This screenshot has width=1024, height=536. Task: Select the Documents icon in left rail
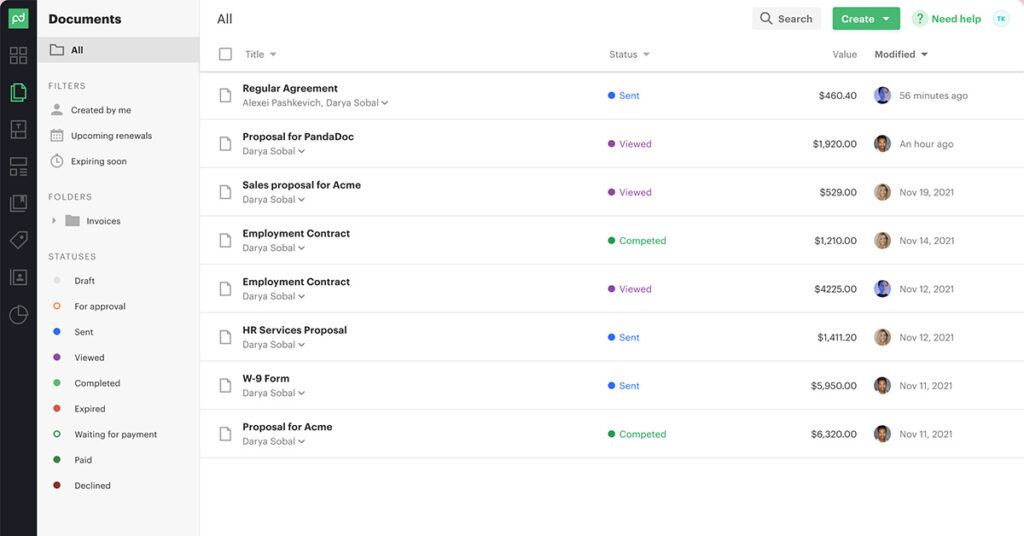[x=18, y=92]
